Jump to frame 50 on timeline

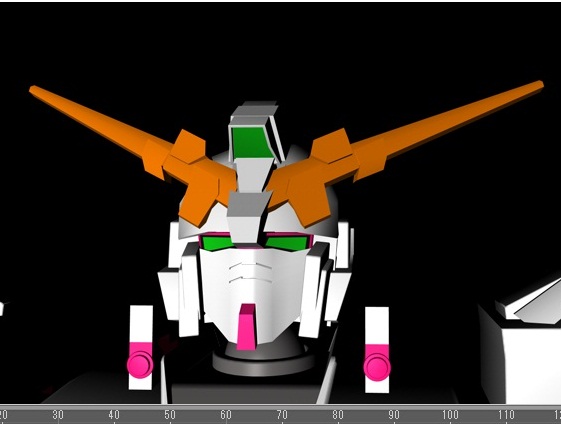coord(170,415)
